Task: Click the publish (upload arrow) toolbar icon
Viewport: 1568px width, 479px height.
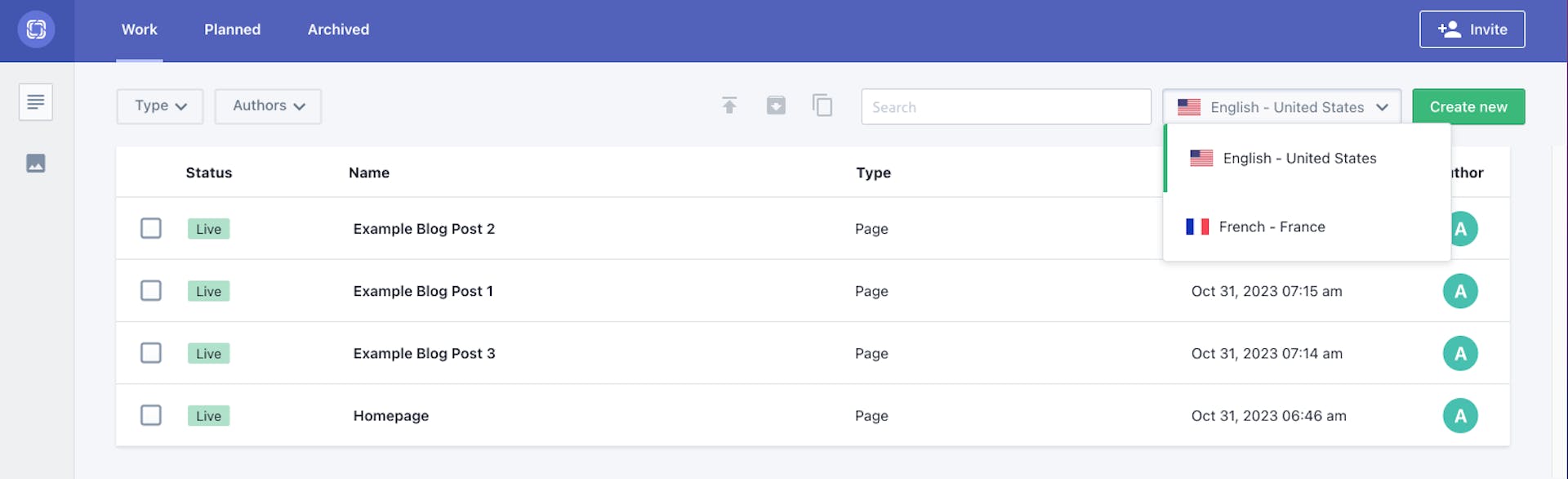Action: [729, 105]
